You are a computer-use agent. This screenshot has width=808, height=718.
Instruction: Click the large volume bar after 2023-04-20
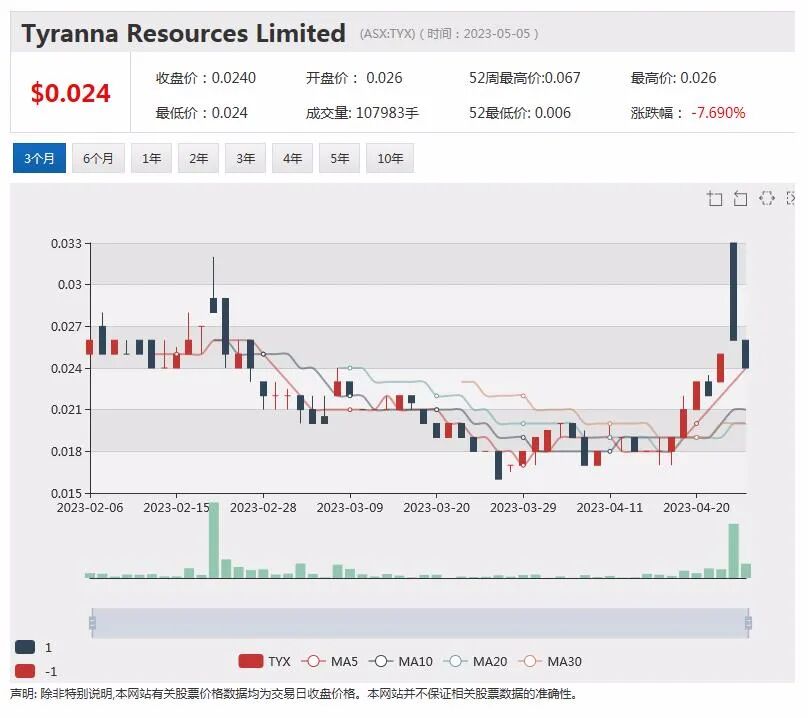(733, 550)
